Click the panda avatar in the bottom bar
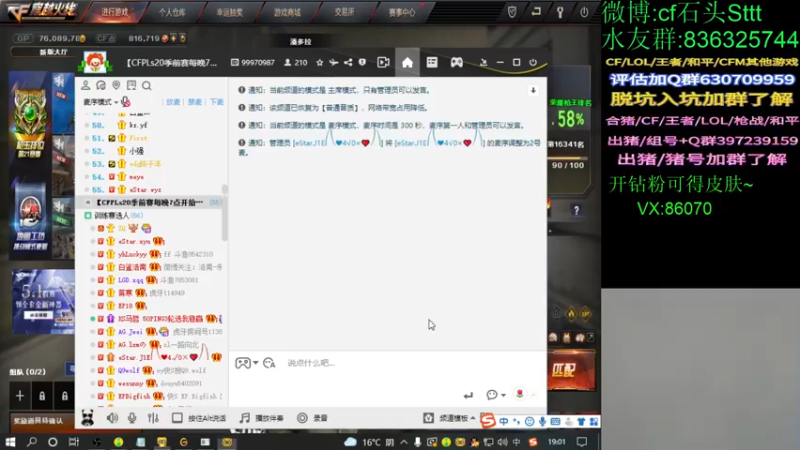Viewport: 800px width, 450px height. (x=88, y=418)
